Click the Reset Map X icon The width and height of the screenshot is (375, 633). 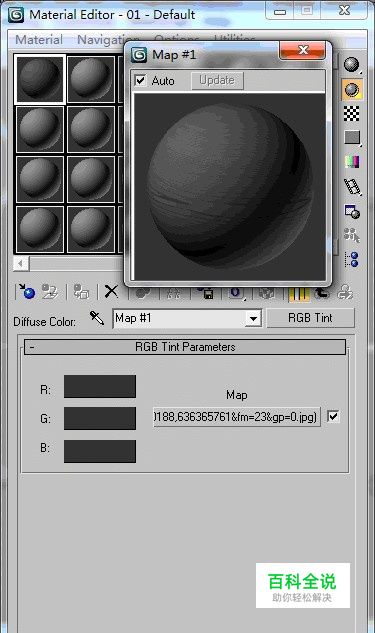click(111, 291)
